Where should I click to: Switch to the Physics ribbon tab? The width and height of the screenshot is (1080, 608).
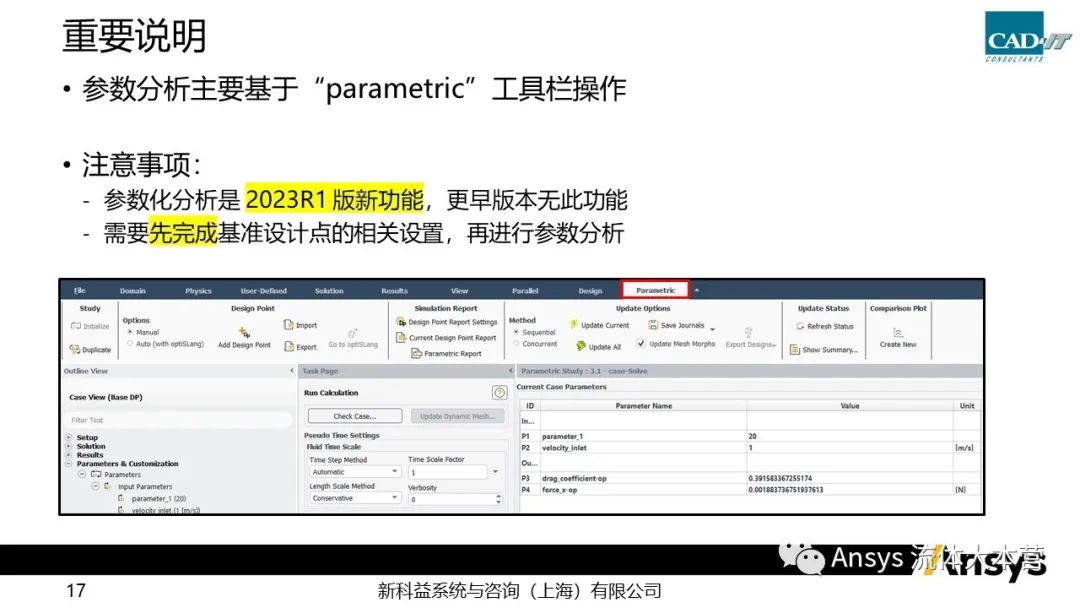[198, 291]
